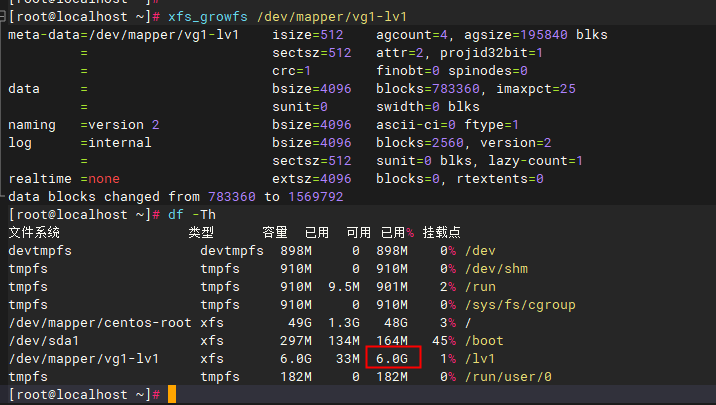Viewport: 716px width, 405px height.
Task: Click the log =internal text
Action: coord(80,143)
